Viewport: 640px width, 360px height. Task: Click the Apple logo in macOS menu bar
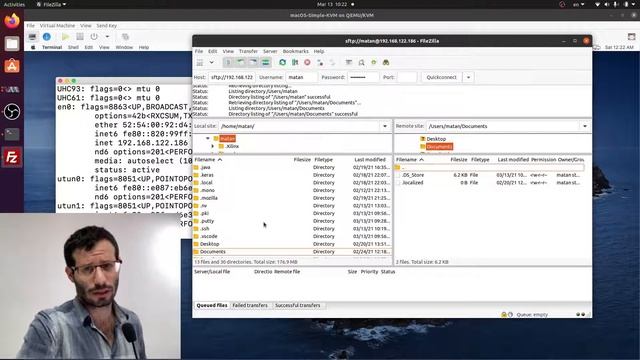(x=33, y=47)
